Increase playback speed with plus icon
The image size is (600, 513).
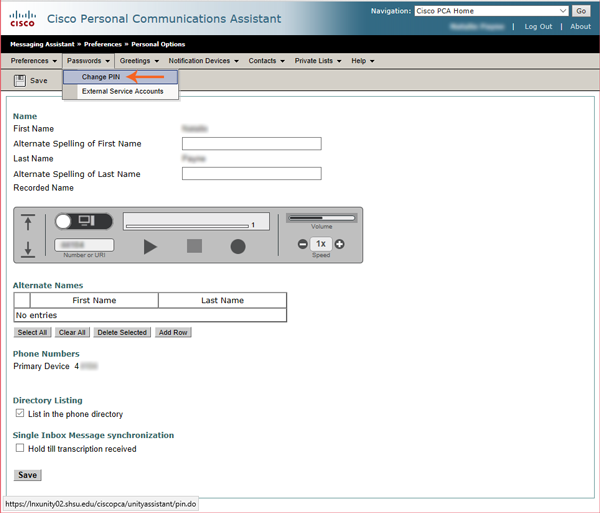pos(339,244)
